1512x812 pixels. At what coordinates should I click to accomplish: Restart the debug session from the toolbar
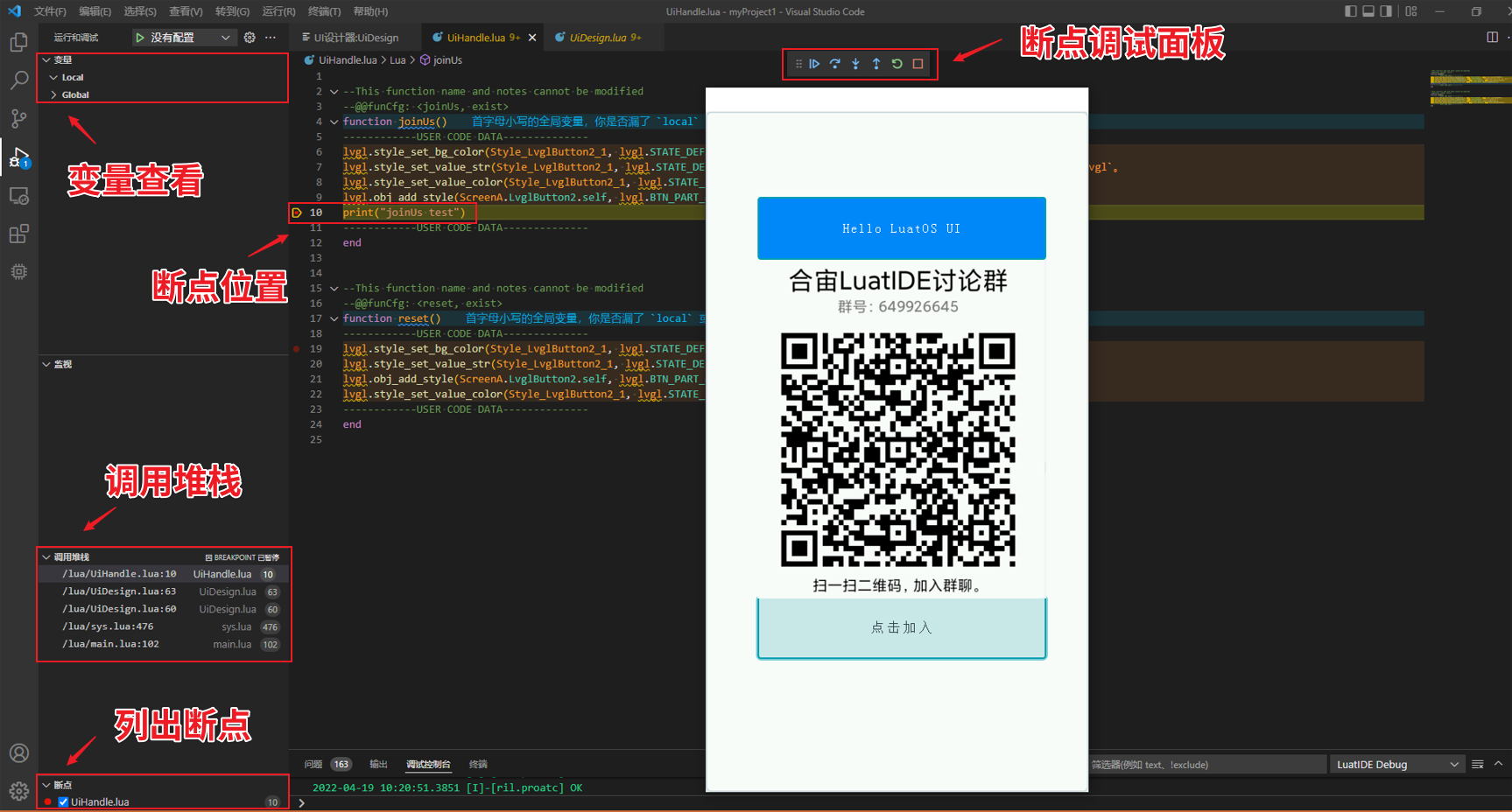[x=897, y=63]
